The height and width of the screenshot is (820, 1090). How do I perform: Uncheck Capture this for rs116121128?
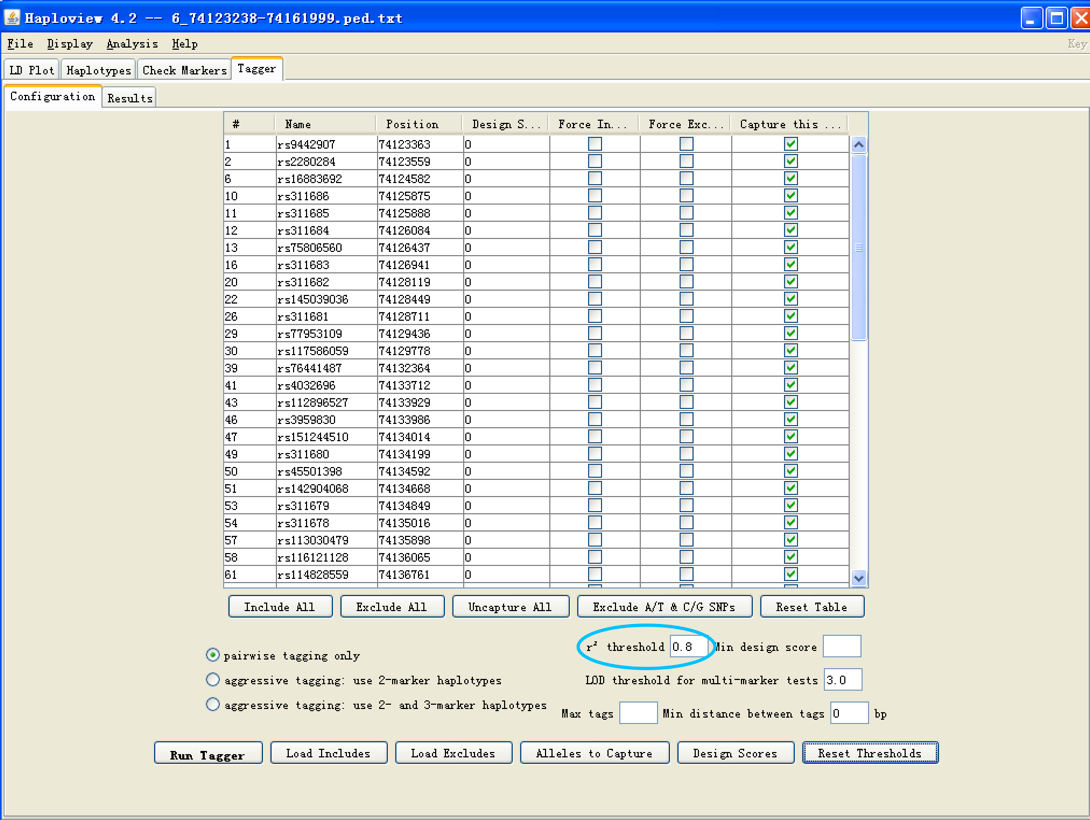[790, 557]
